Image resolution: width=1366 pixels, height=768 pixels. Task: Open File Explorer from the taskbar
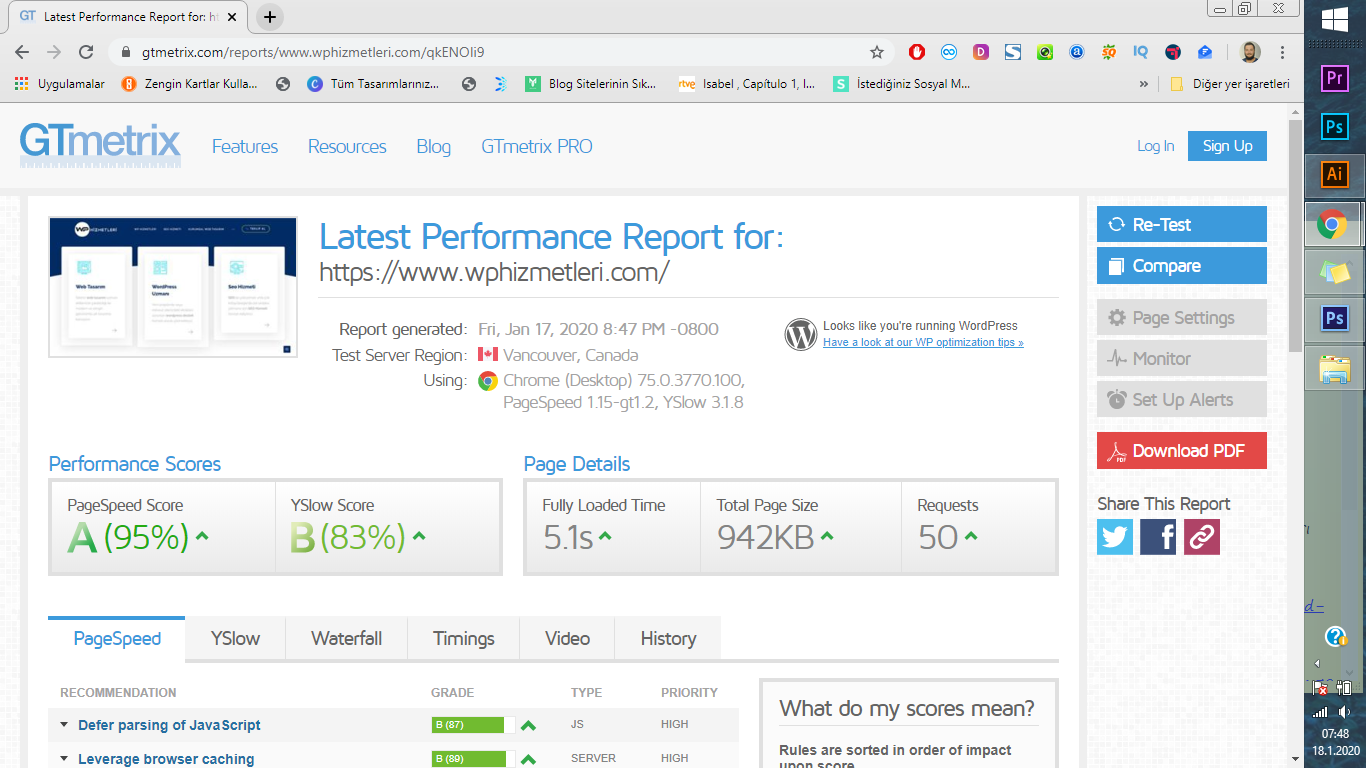pos(1335,368)
